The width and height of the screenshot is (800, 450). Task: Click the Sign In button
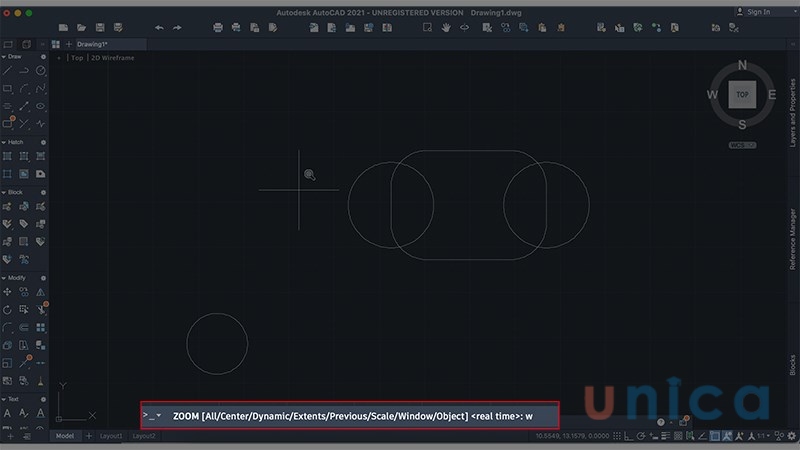tap(756, 12)
